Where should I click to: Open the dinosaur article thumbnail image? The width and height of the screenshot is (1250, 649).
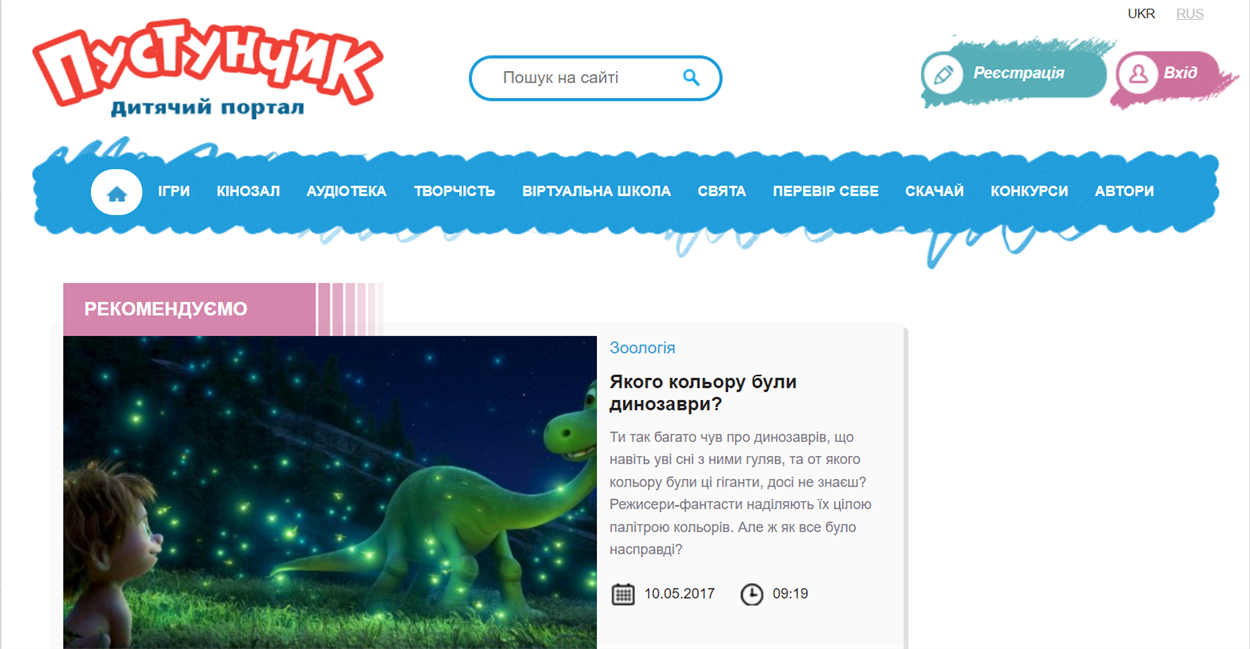coord(330,492)
